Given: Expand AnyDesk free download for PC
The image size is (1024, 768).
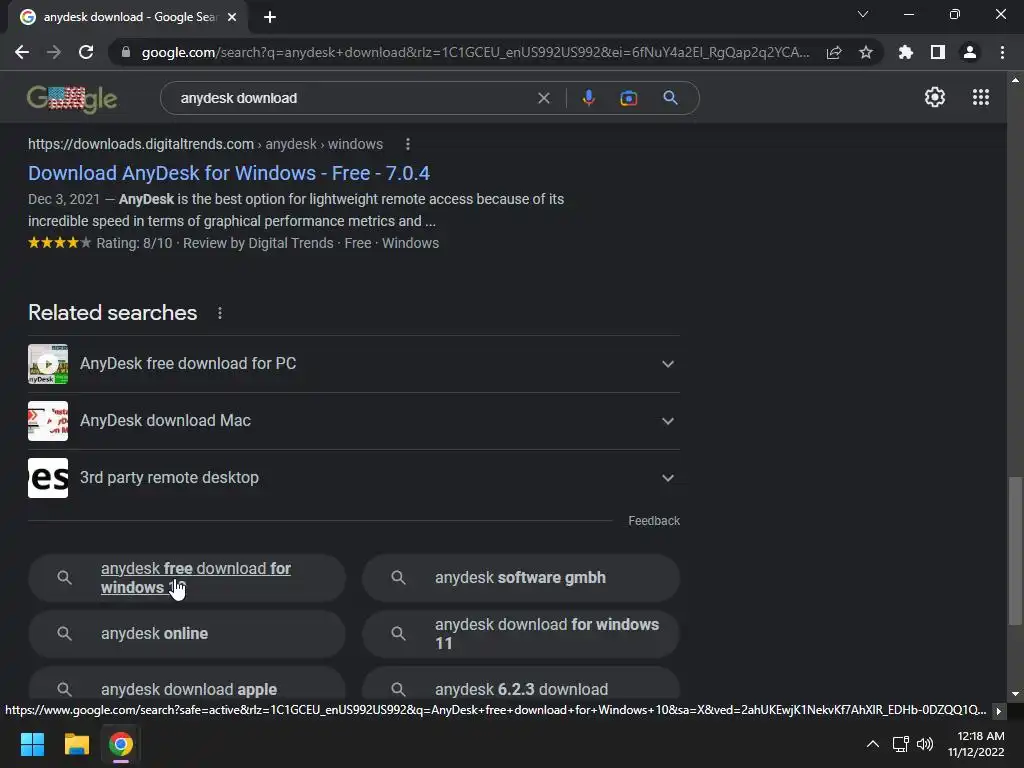Looking at the screenshot, I should pyautogui.click(x=353, y=364).
